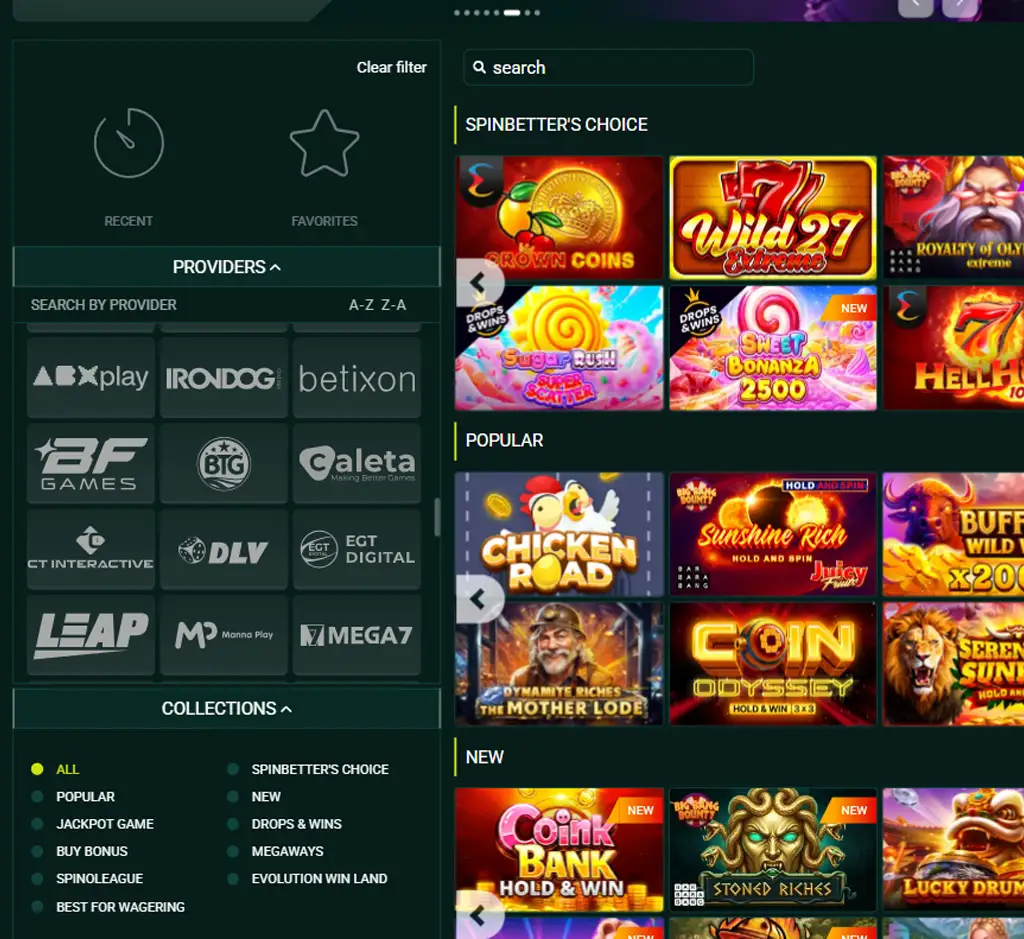Select the BUY BONUS collection
Viewport: 1024px width, 939px height.
tap(91, 851)
